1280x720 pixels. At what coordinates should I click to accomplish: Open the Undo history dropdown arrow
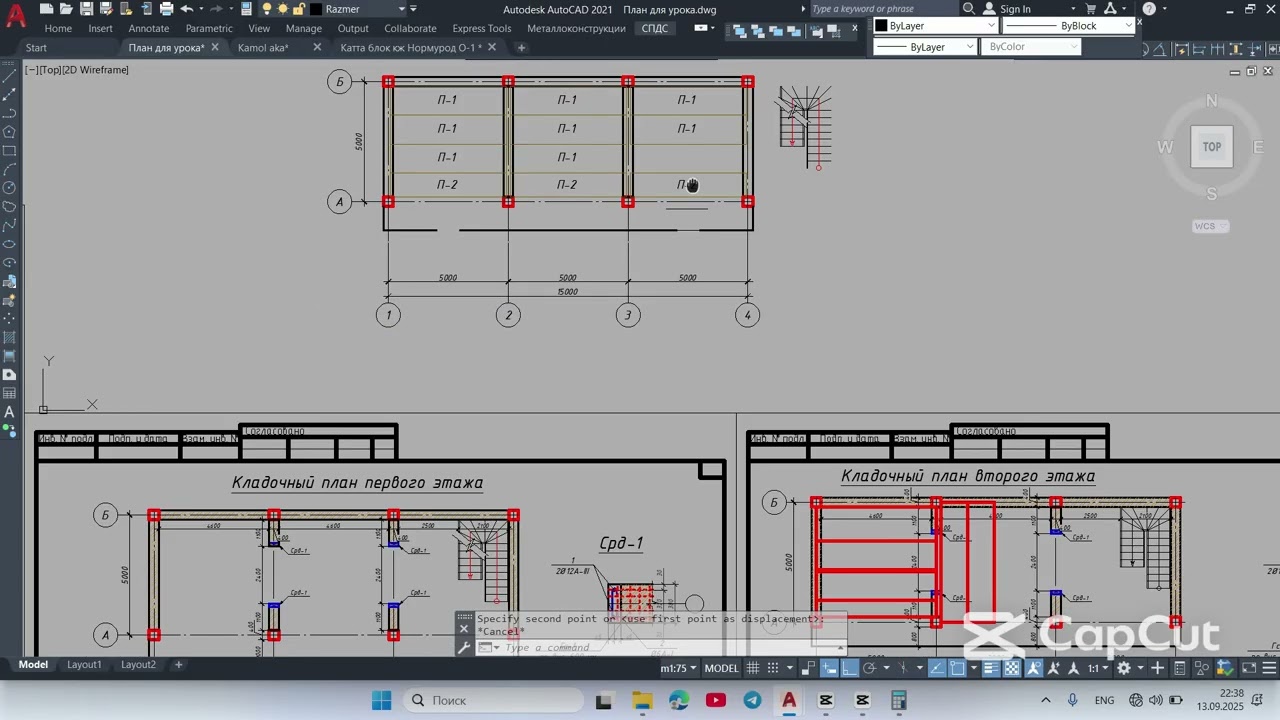(201, 9)
